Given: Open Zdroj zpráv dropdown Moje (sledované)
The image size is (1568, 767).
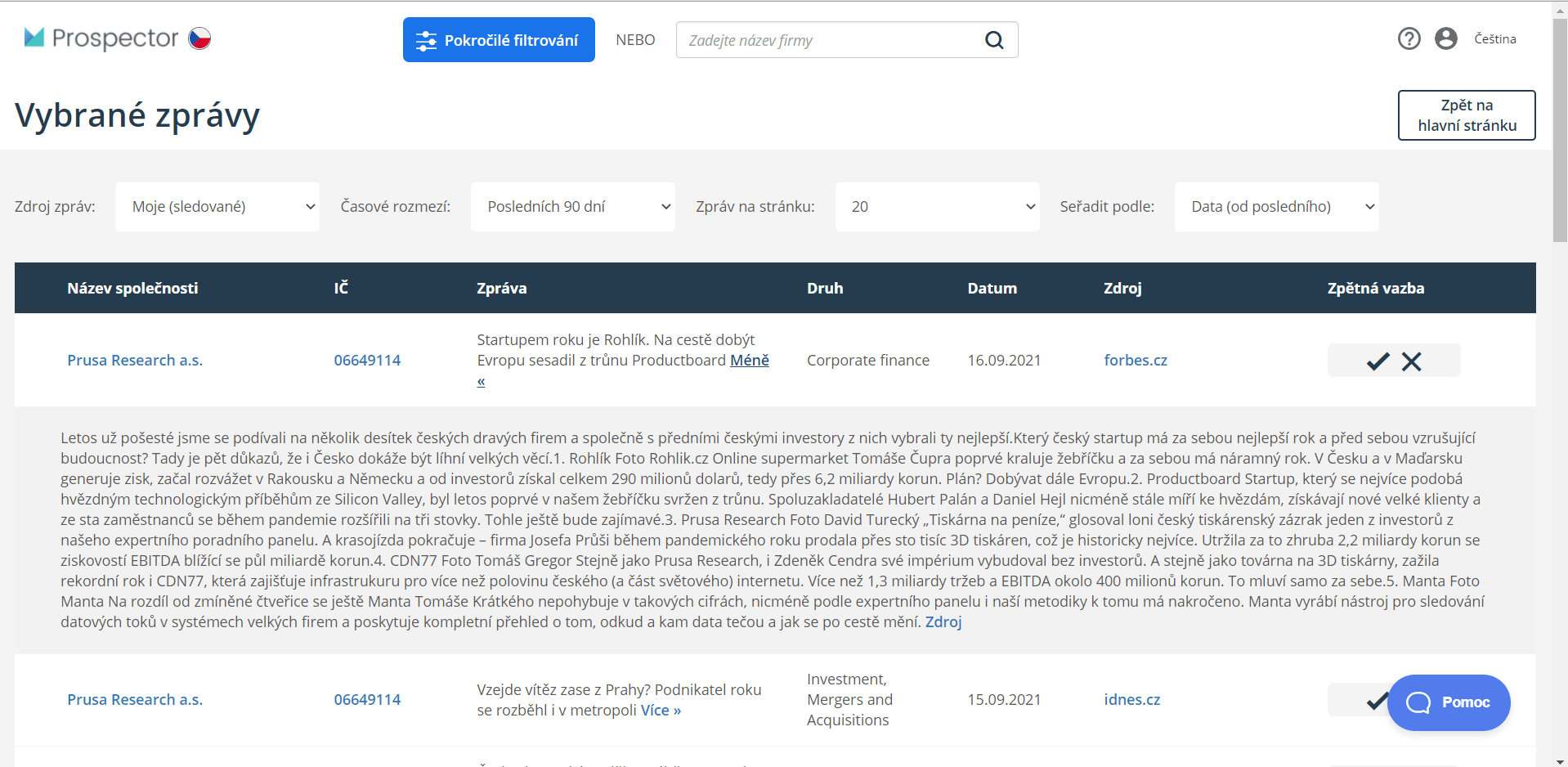Looking at the screenshot, I should point(217,207).
